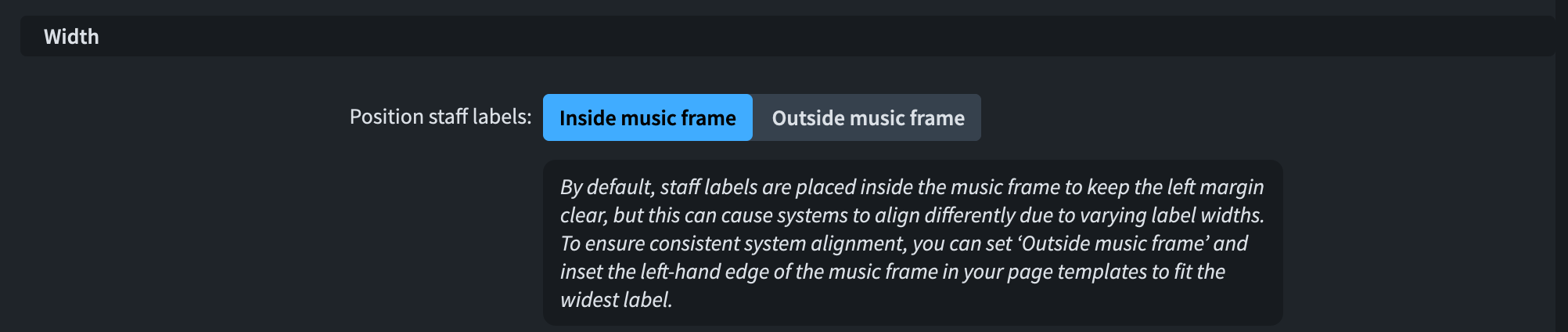Viewport: 1568px width, 332px height.
Task: Position staff labels outside the music frame
Action: [867, 117]
